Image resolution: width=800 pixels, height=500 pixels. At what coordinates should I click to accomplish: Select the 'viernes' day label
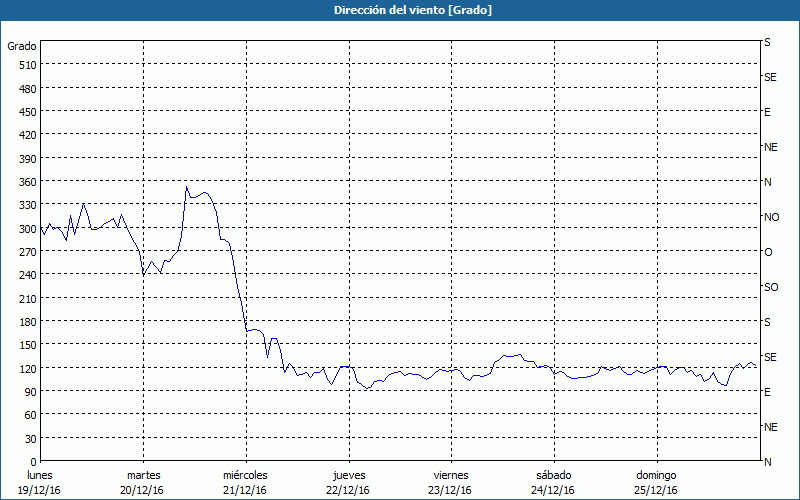451,475
